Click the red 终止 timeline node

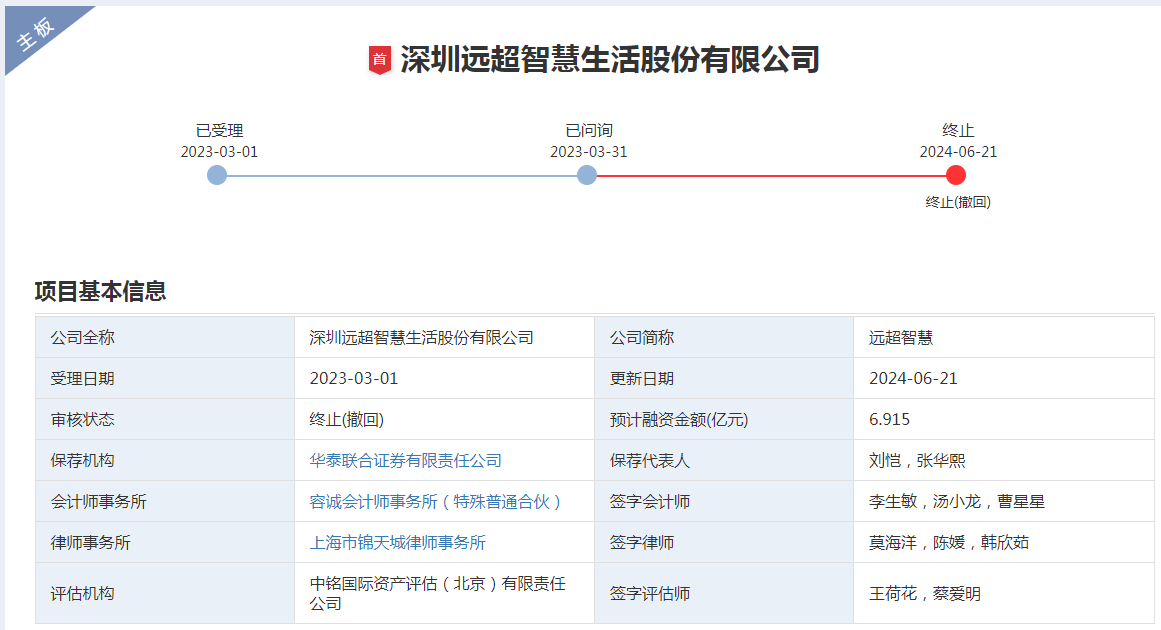click(956, 175)
